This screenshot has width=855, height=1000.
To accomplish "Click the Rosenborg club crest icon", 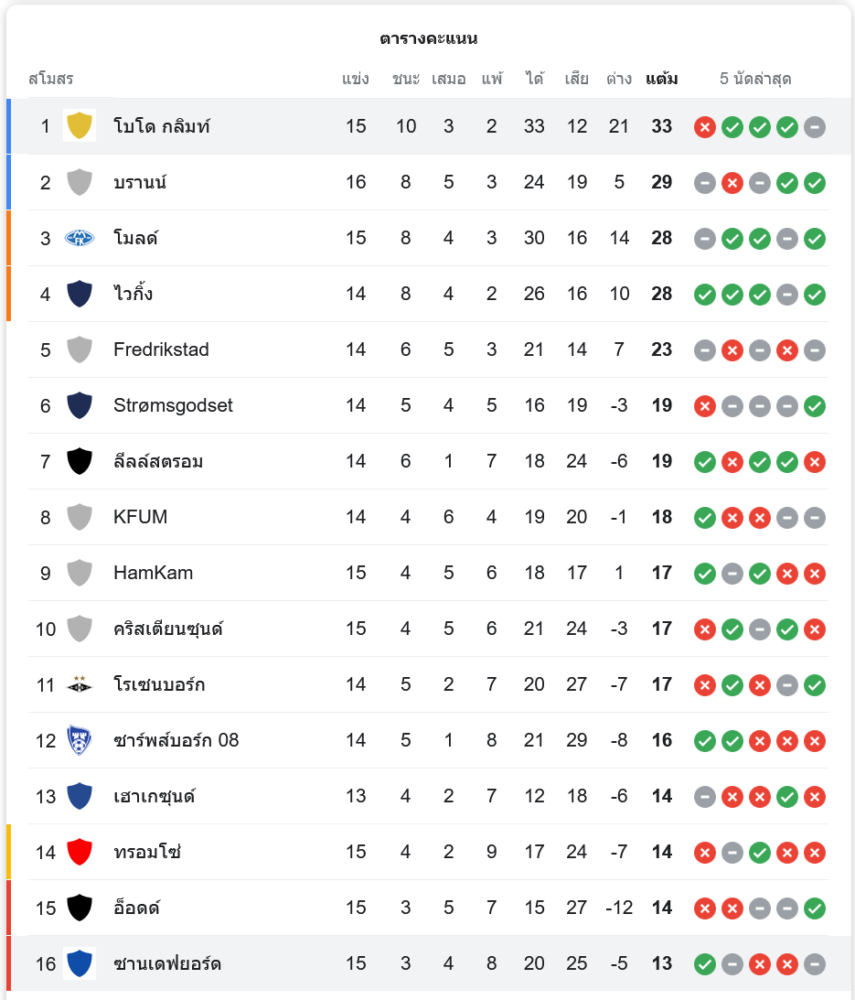I will [x=79, y=685].
